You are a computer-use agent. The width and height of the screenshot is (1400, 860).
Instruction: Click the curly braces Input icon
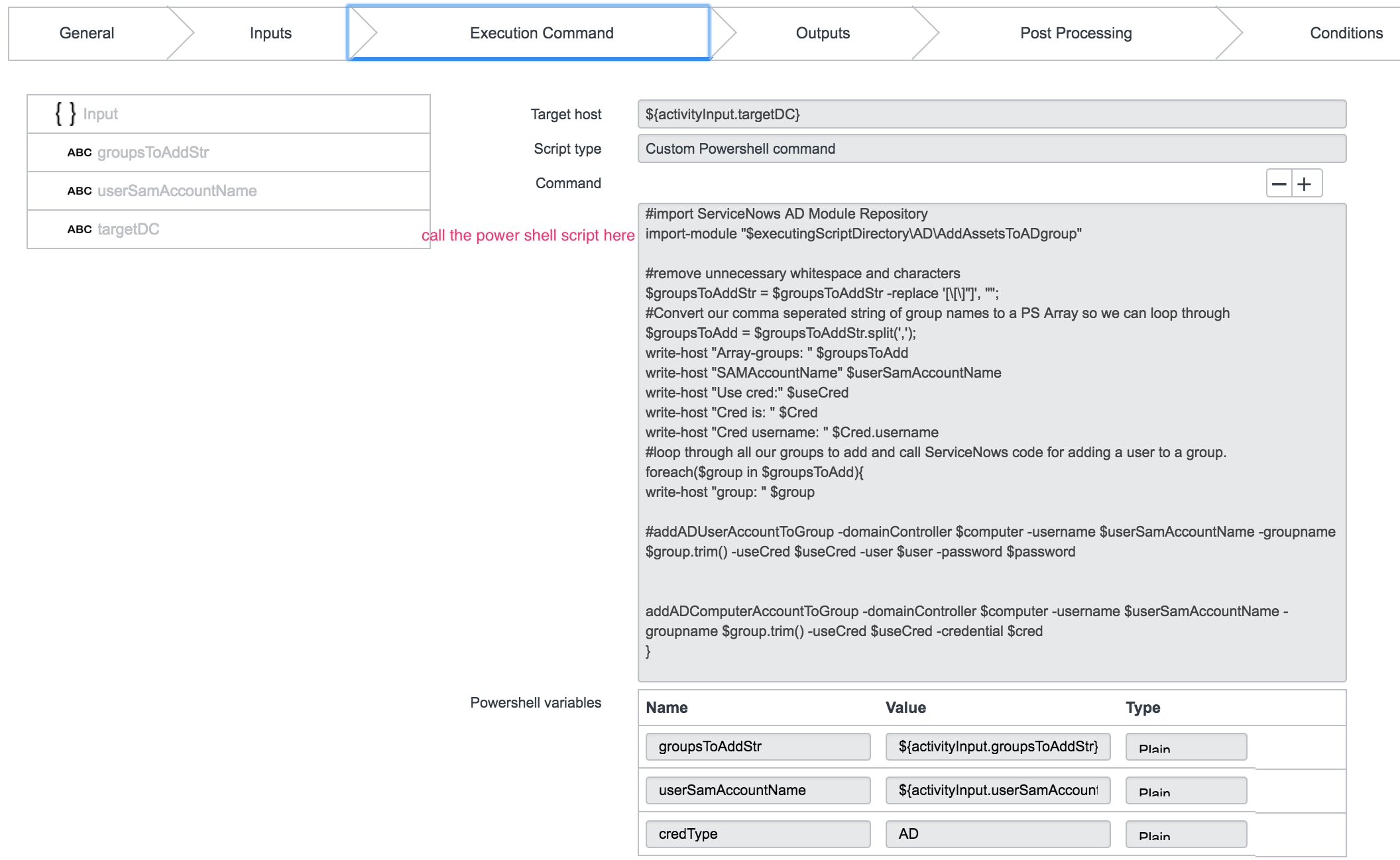(x=65, y=114)
